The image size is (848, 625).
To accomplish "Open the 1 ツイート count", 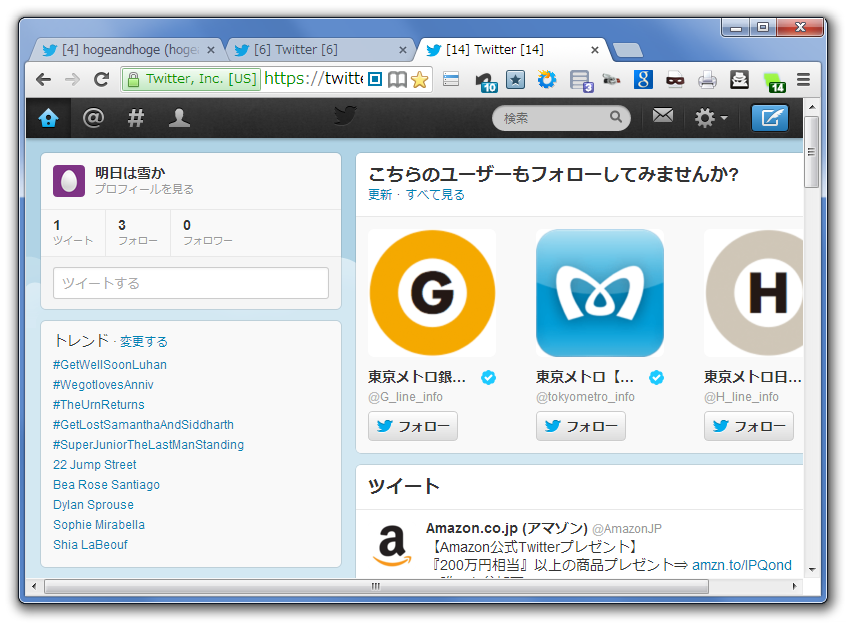I will pos(72,232).
